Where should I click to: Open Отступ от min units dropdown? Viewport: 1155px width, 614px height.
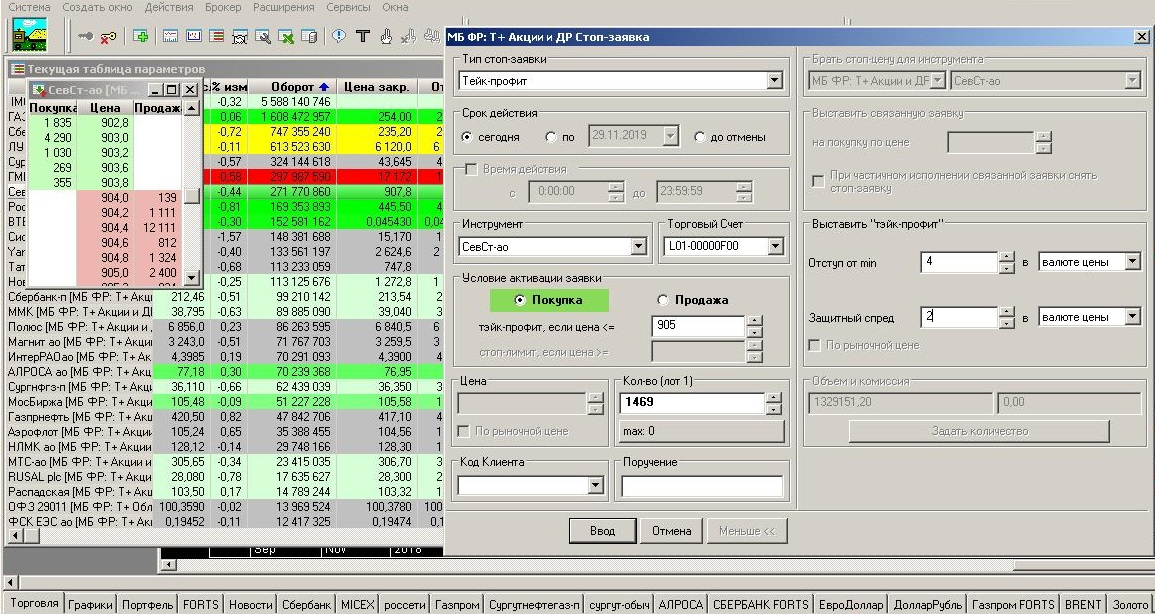[1132, 262]
